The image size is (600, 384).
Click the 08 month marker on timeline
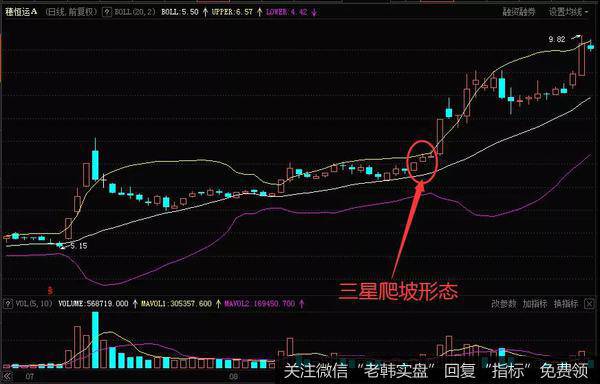[233, 376]
